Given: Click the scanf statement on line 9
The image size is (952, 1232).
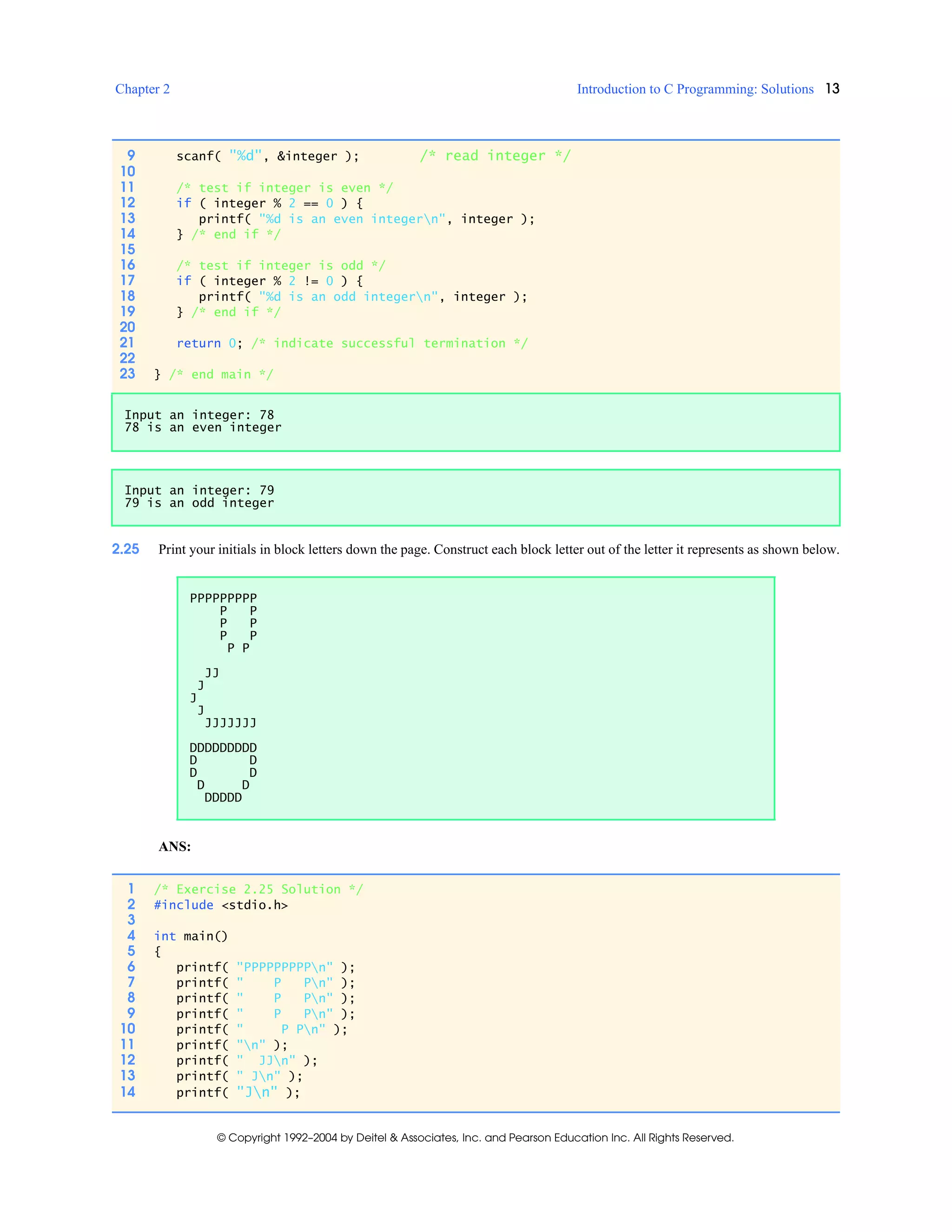Looking at the screenshot, I should (267, 156).
